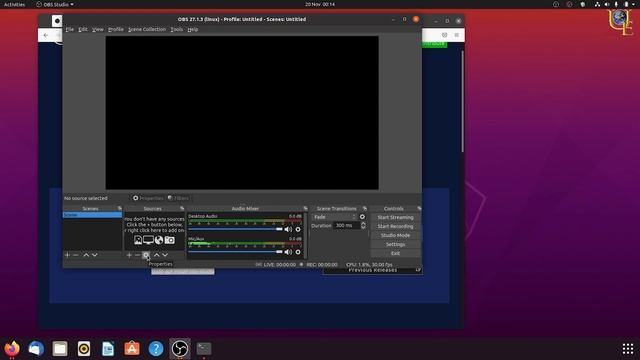Open the Fade transition dropdown
Image resolution: width=640 pixels, height=360 pixels.
(334, 217)
